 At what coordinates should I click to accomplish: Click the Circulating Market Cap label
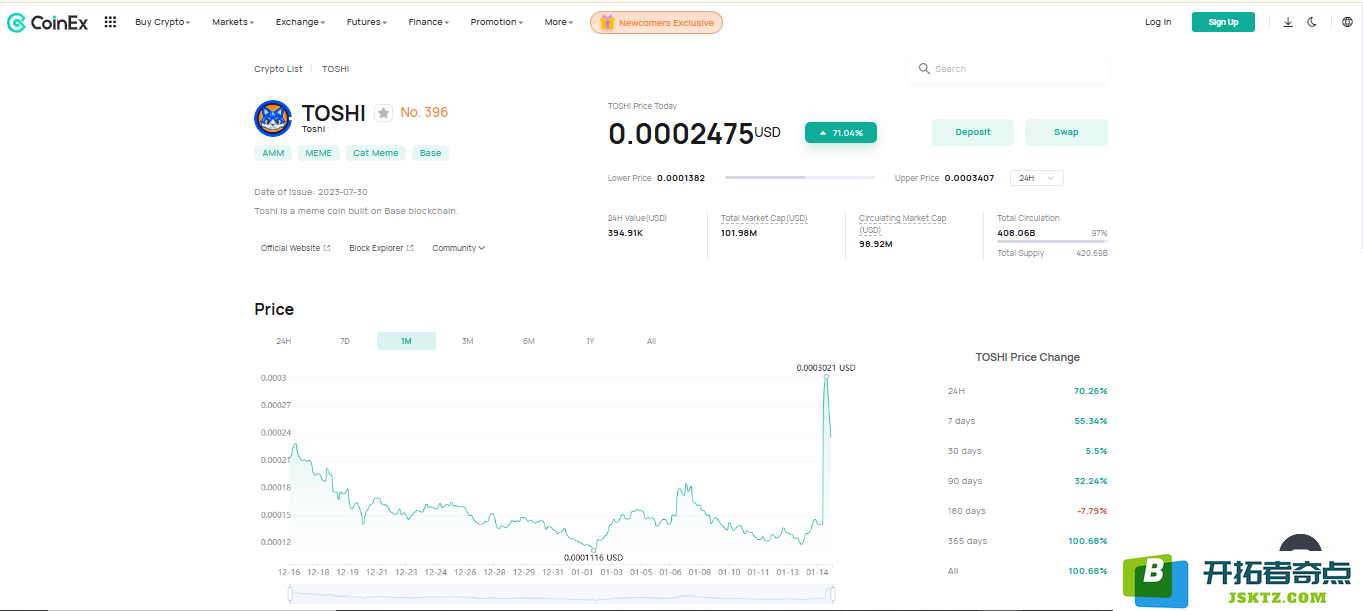pyautogui.click(x=902, y=224)
